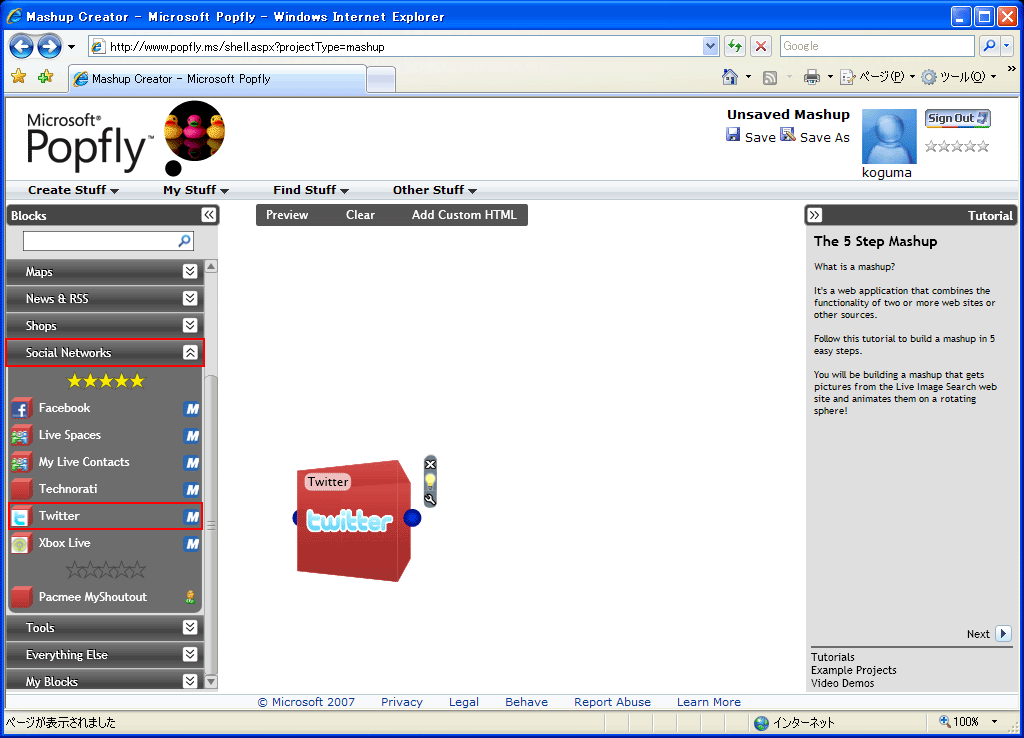1024x738 pixels.
Task: Click the Google search box
Action: [877, 46]
